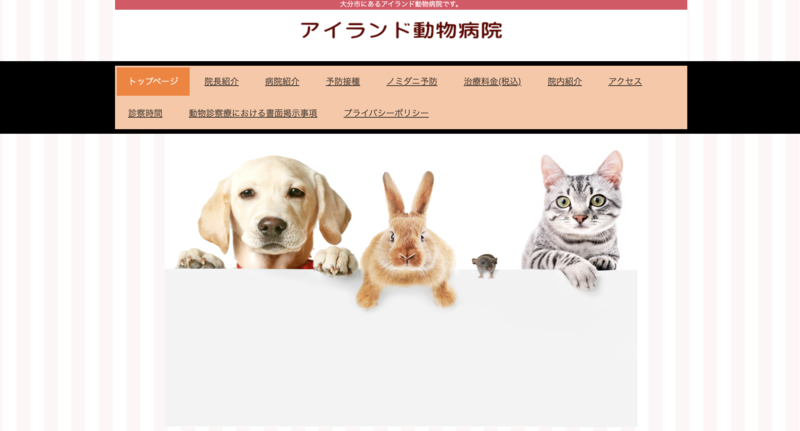Open the ノミダニ予防 page

coord(412,82)
